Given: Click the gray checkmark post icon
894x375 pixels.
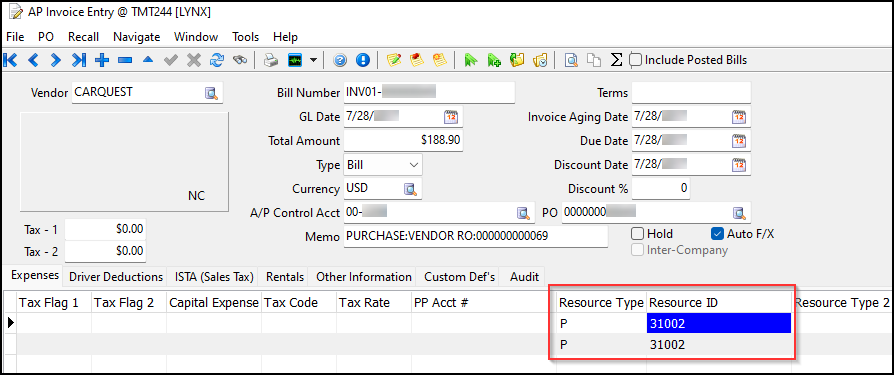Looking at the screenshot, I should (x=170, y=60).
